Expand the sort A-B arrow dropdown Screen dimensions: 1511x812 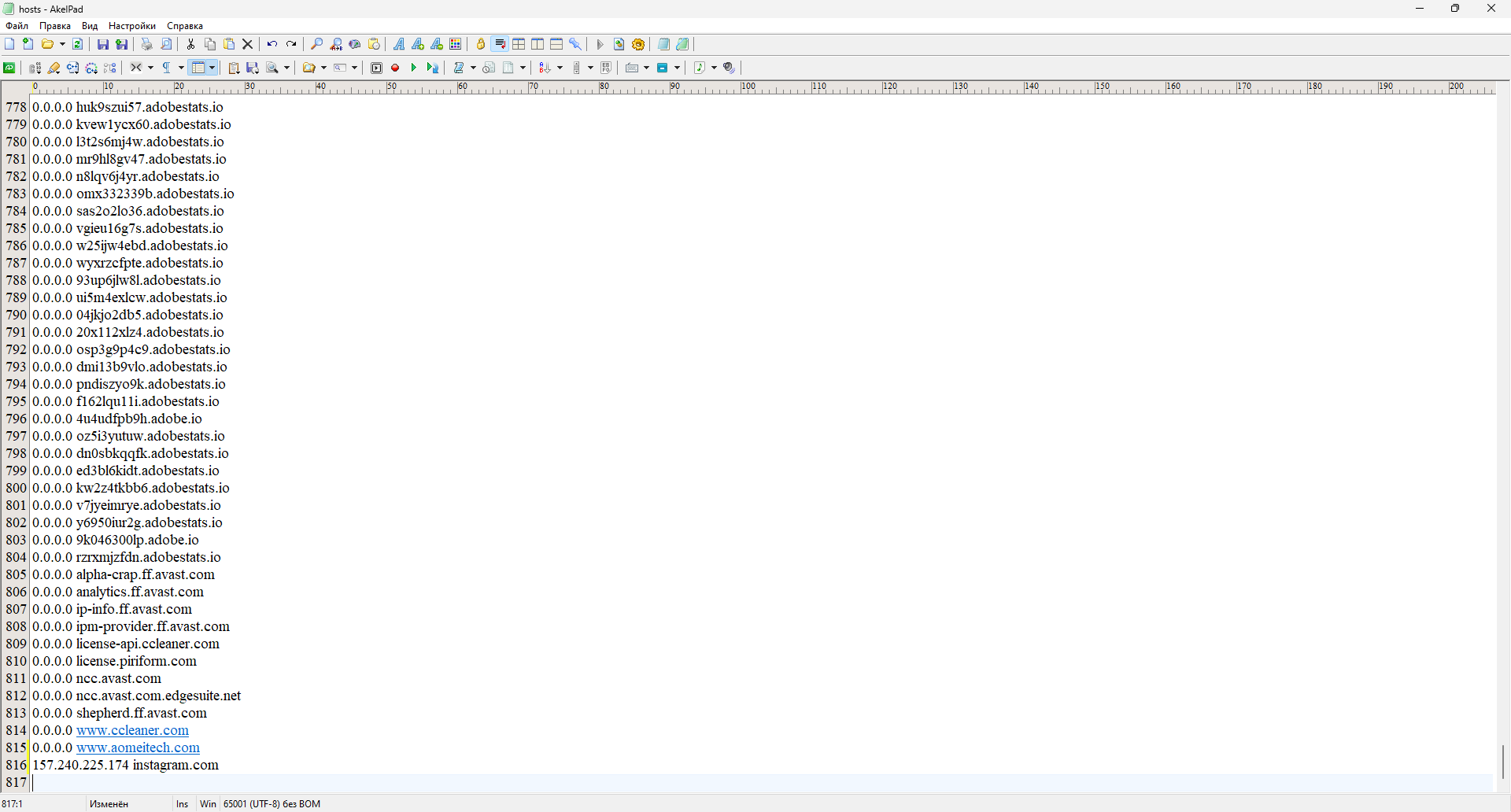coord(560,68)
